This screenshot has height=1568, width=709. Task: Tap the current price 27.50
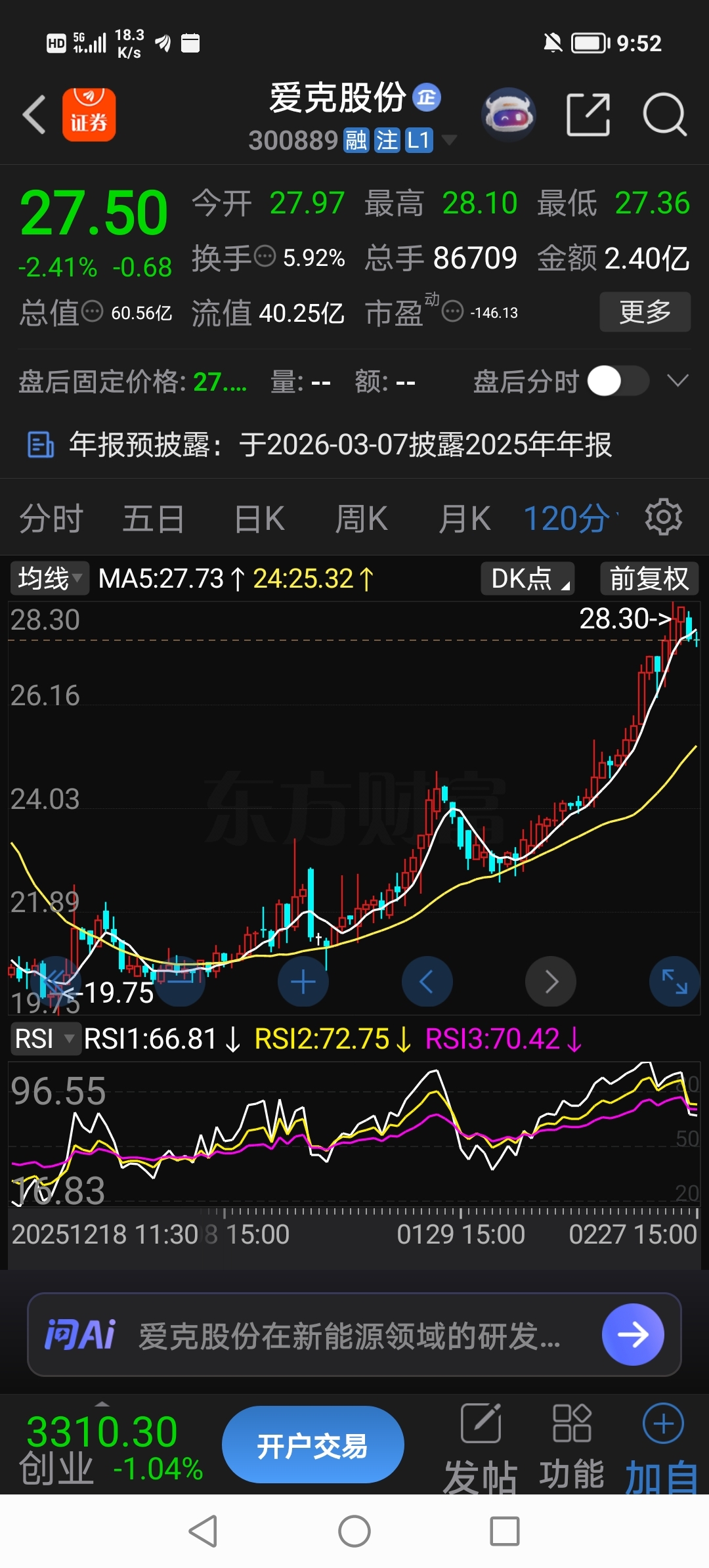coord(94,213)
